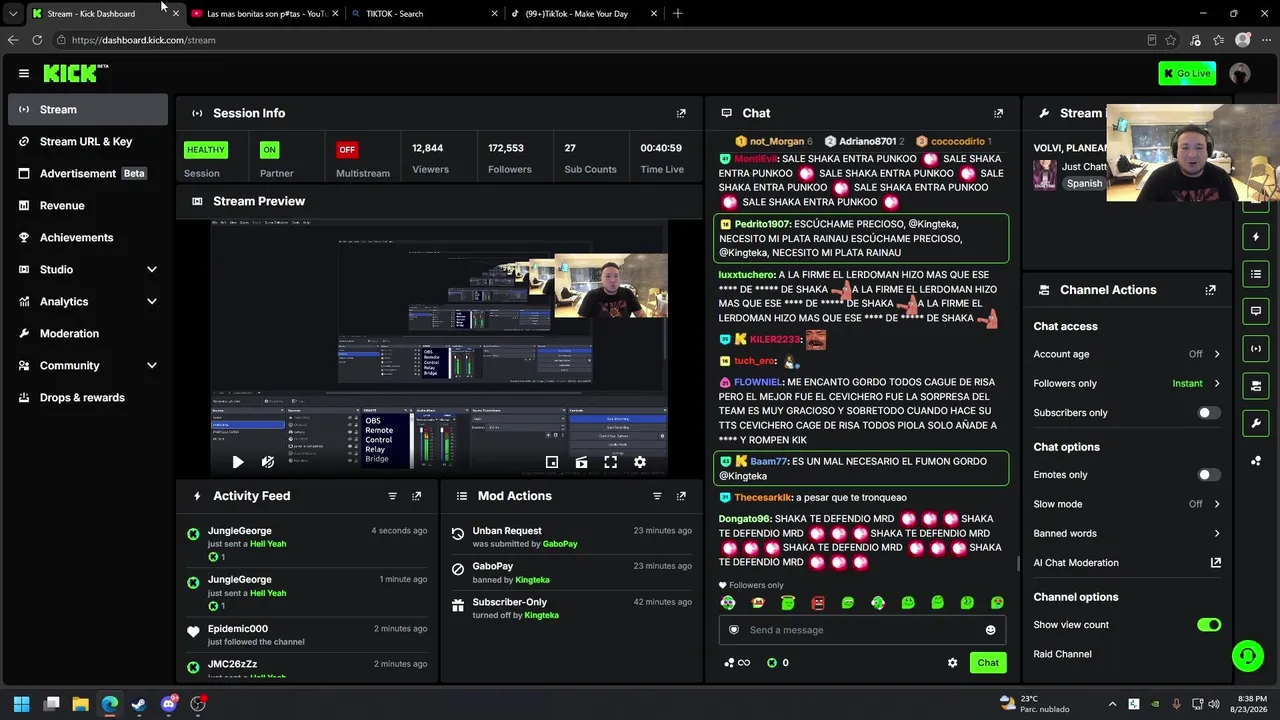Open File Explorer from the taskbar
Screen dimensions: 1280x720
pos(80,704)
